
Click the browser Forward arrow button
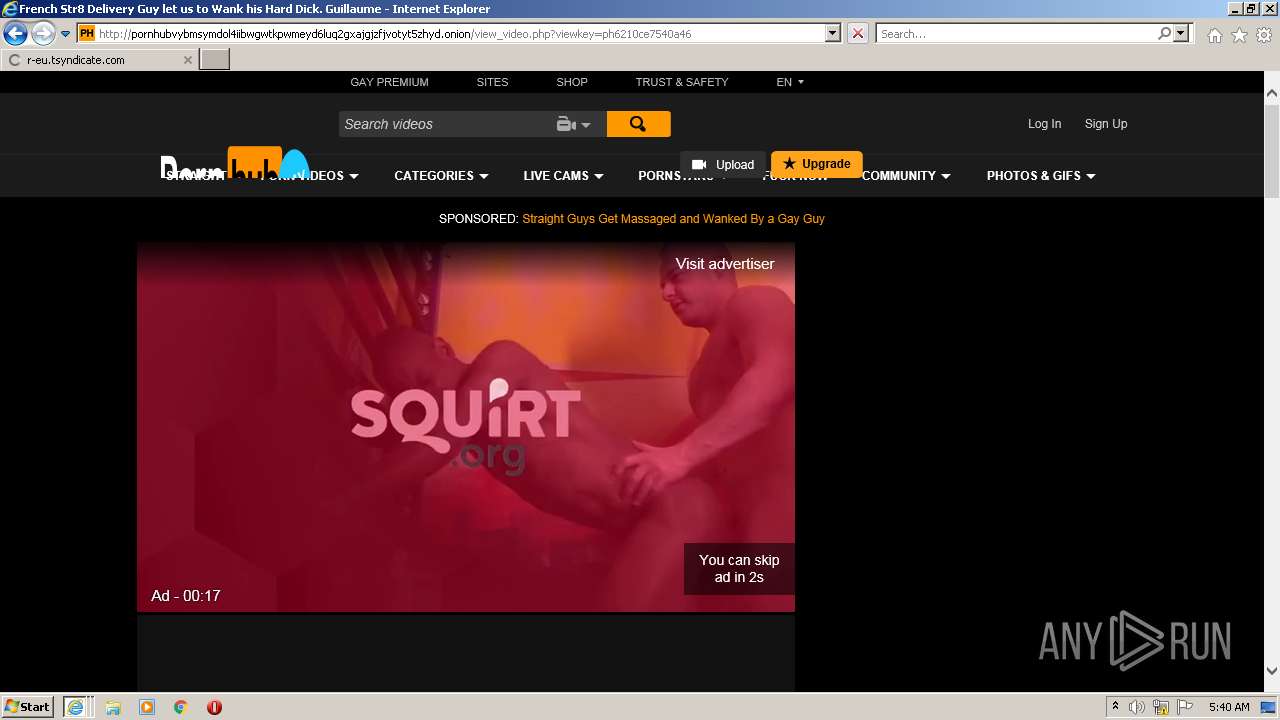(x=43, y=34)
